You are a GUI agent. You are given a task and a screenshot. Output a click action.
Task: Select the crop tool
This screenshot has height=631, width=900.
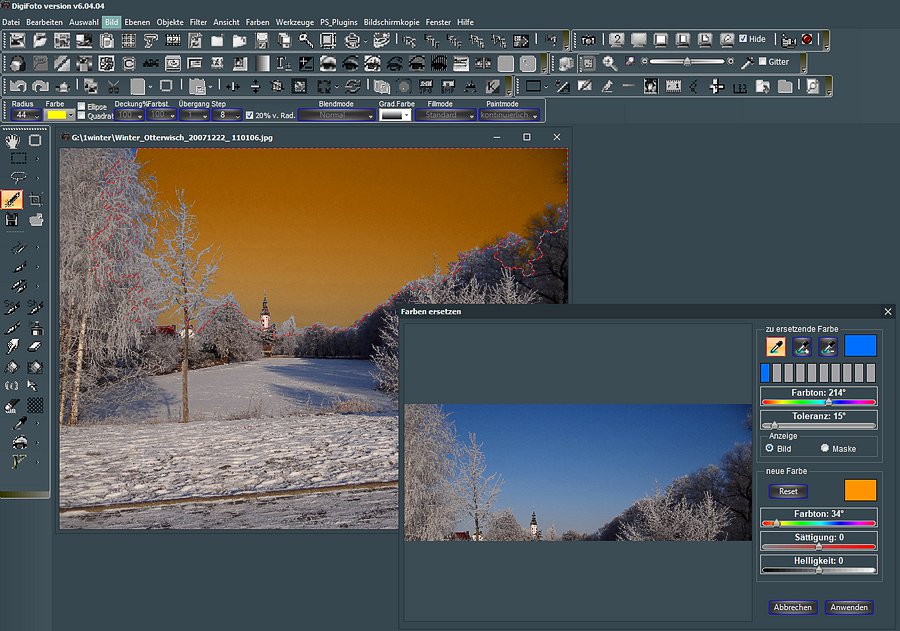pos(37,199)
